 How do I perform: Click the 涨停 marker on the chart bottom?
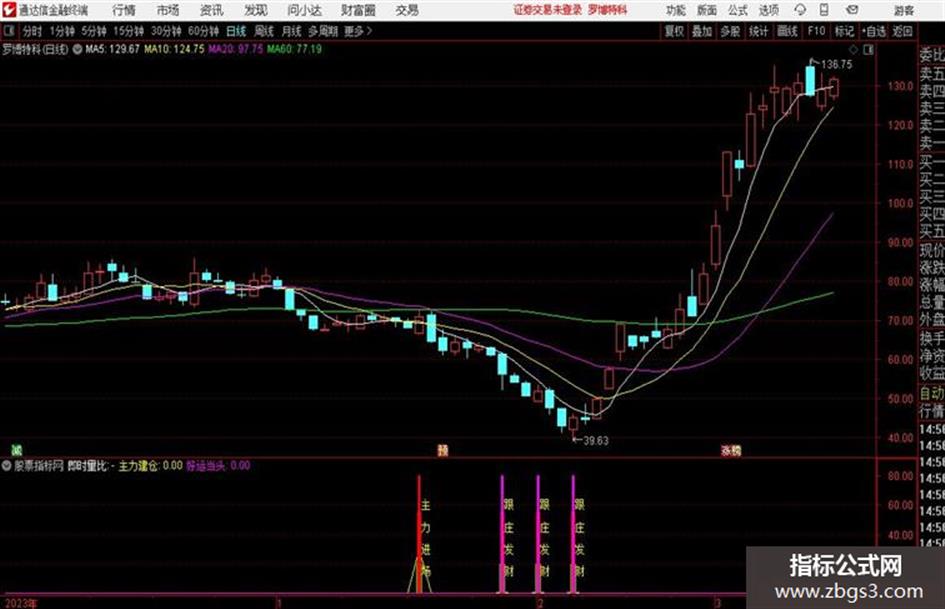coord(731,450)
